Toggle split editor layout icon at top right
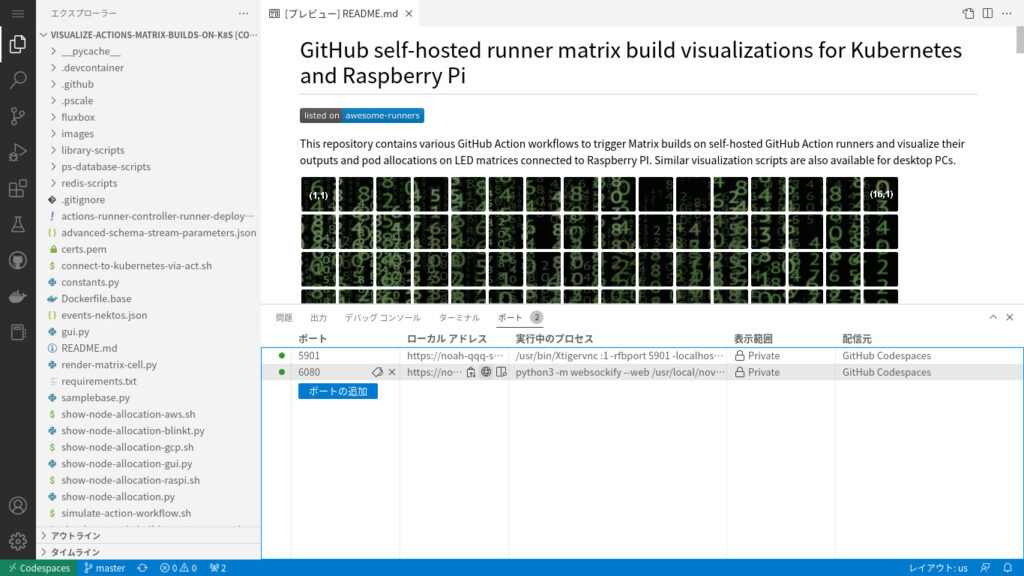This screenshot has width=1024, height=576. [987, 14]
